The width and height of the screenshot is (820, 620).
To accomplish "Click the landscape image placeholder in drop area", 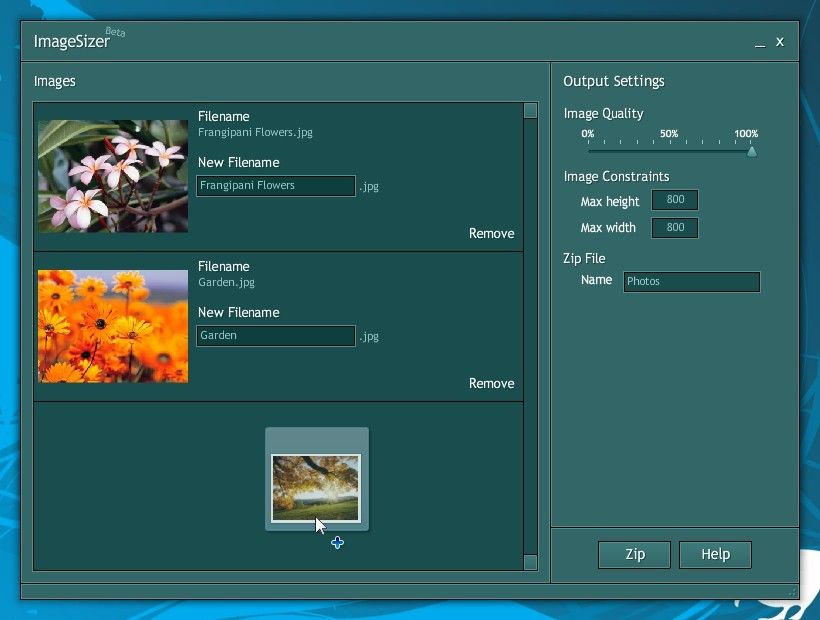I will point(316,478).
